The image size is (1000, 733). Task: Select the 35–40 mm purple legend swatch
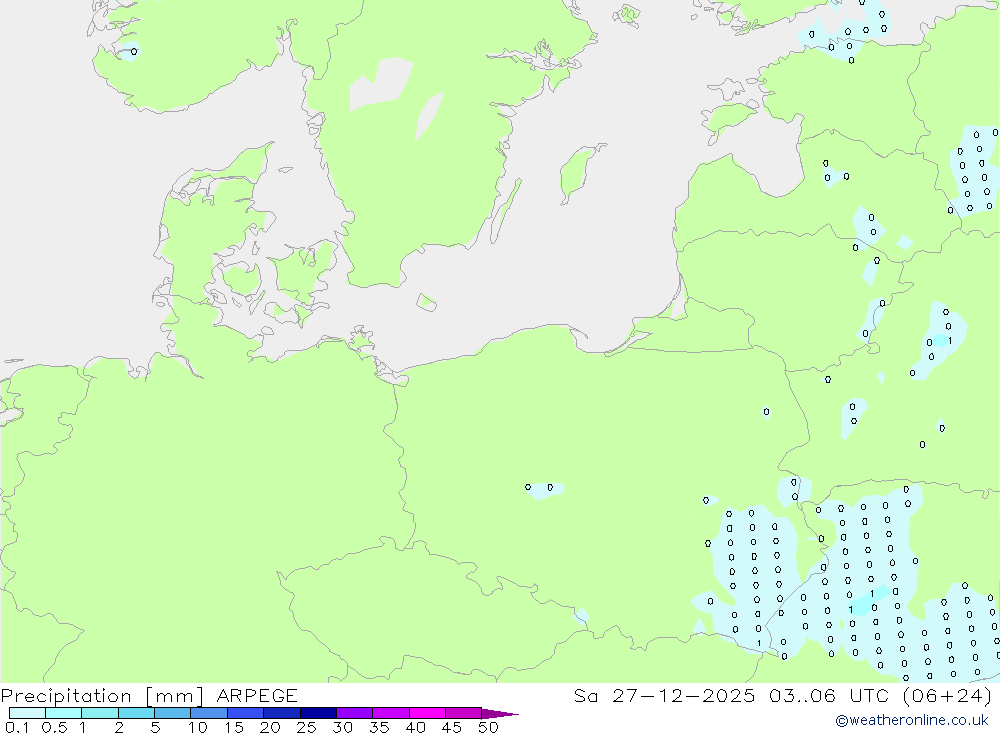click(390, 713)
